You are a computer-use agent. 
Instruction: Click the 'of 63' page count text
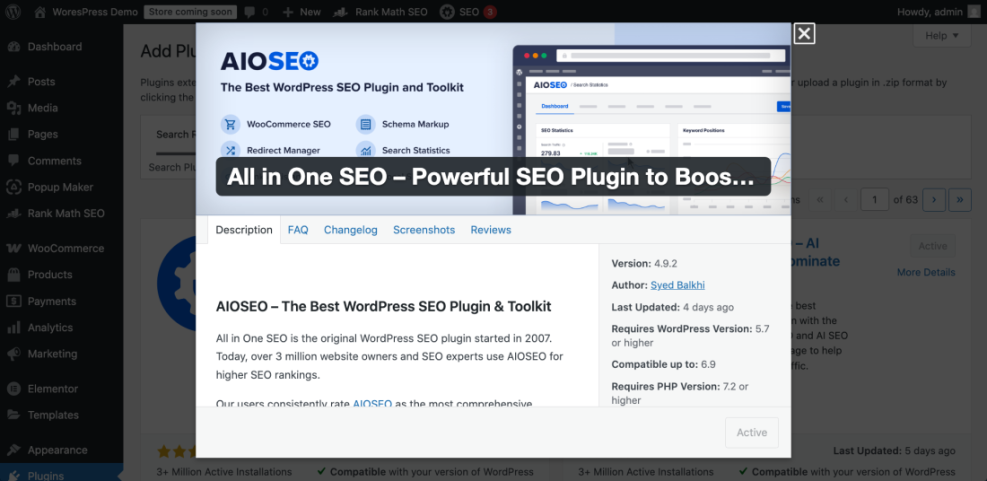tap(906, 200)
